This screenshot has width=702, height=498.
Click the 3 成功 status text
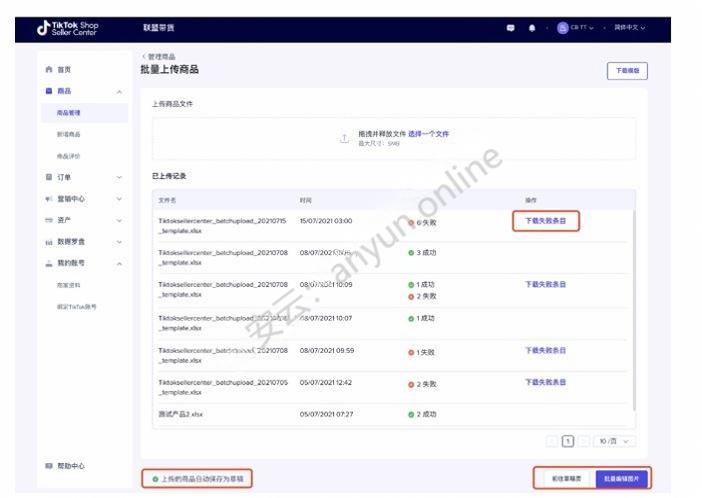pos(422,253)
